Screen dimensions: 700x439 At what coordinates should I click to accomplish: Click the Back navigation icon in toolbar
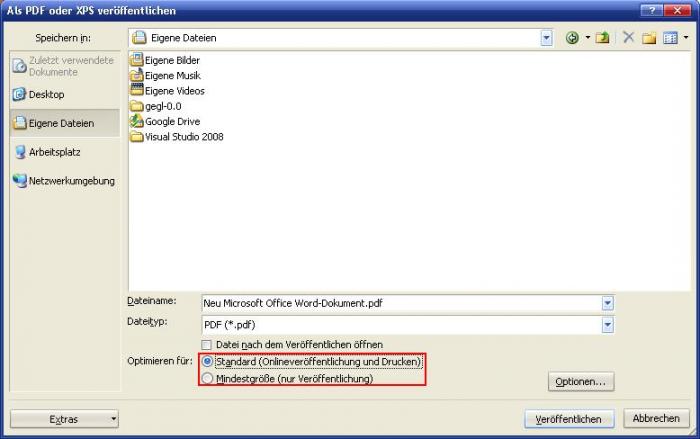pos(572,38)
